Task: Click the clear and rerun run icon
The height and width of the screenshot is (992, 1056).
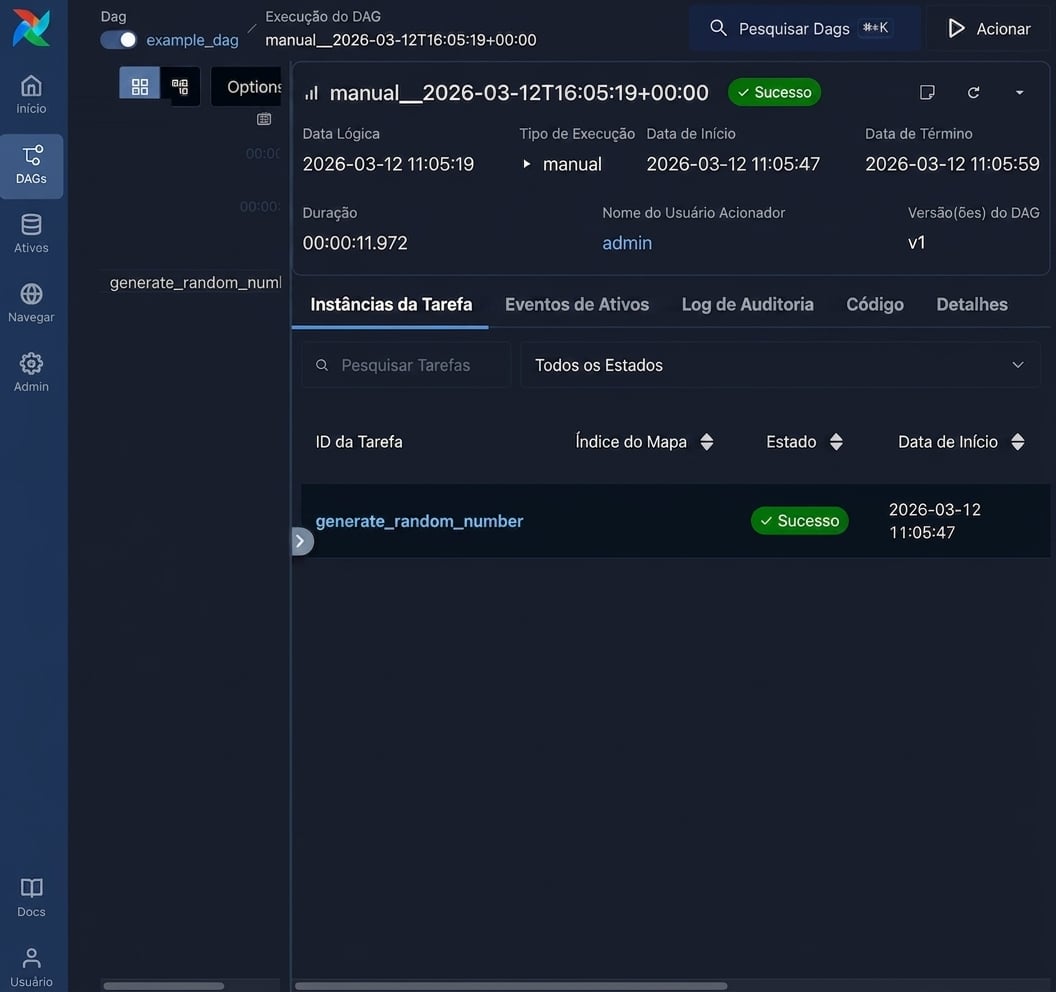Action: tap(973, 92)
